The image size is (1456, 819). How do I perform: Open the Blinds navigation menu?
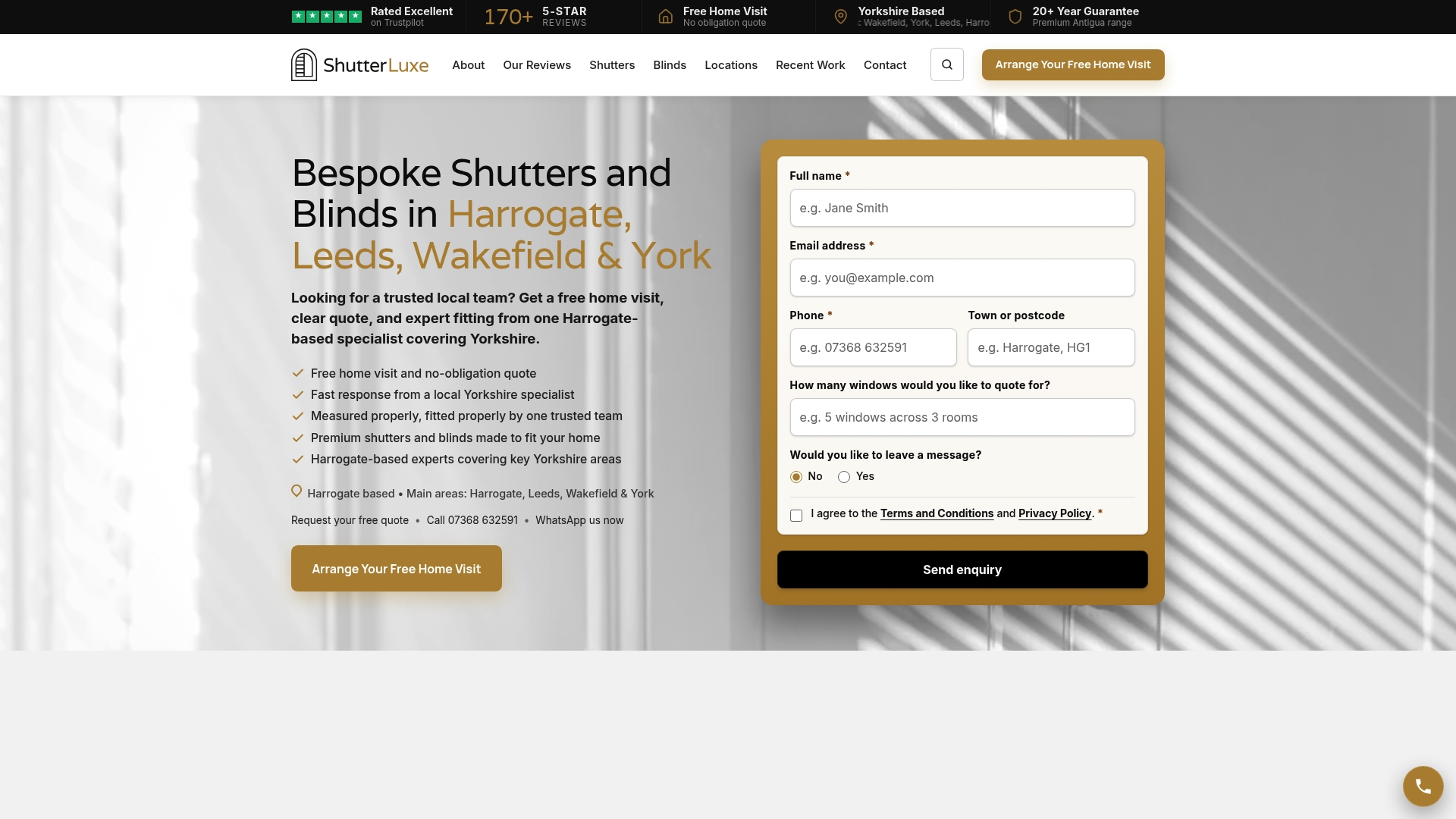pyautogui.click(x=670, y=65)
